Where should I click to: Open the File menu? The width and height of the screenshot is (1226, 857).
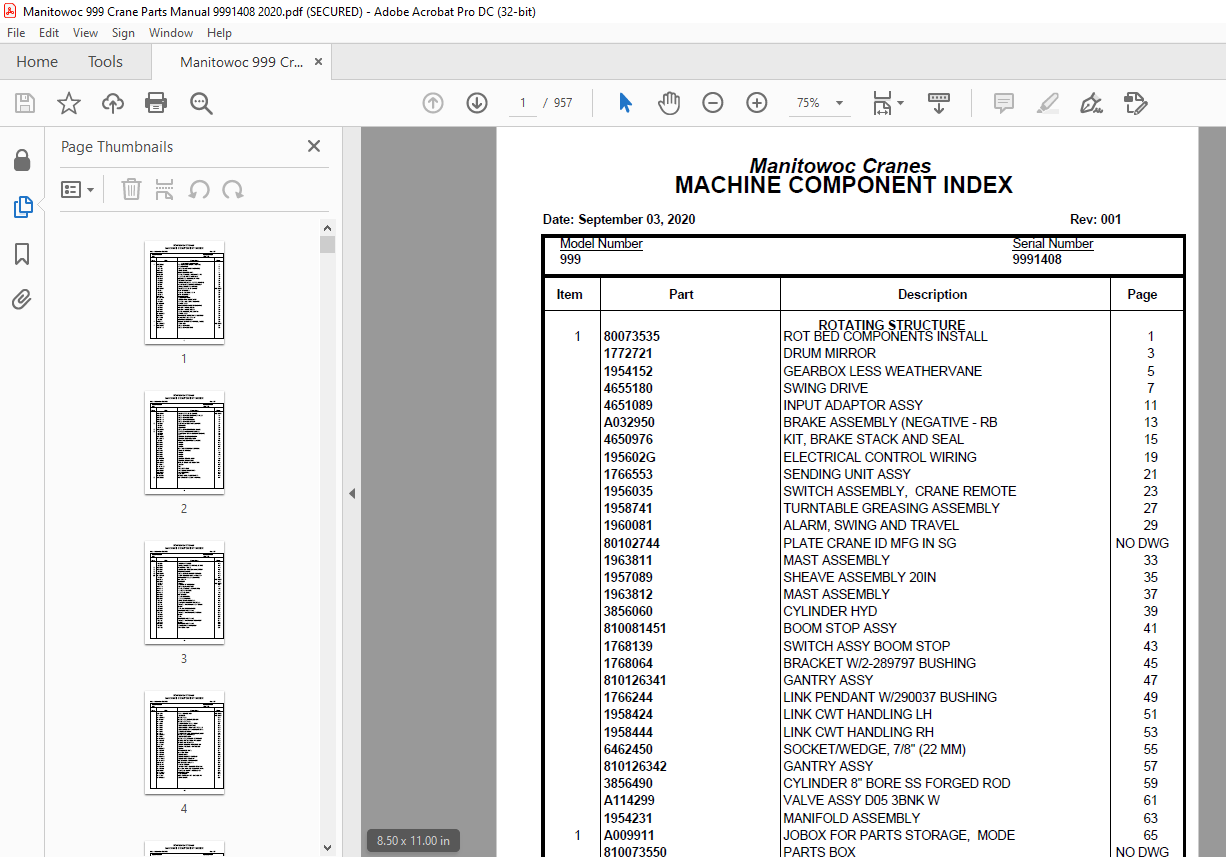pos(16,33)
